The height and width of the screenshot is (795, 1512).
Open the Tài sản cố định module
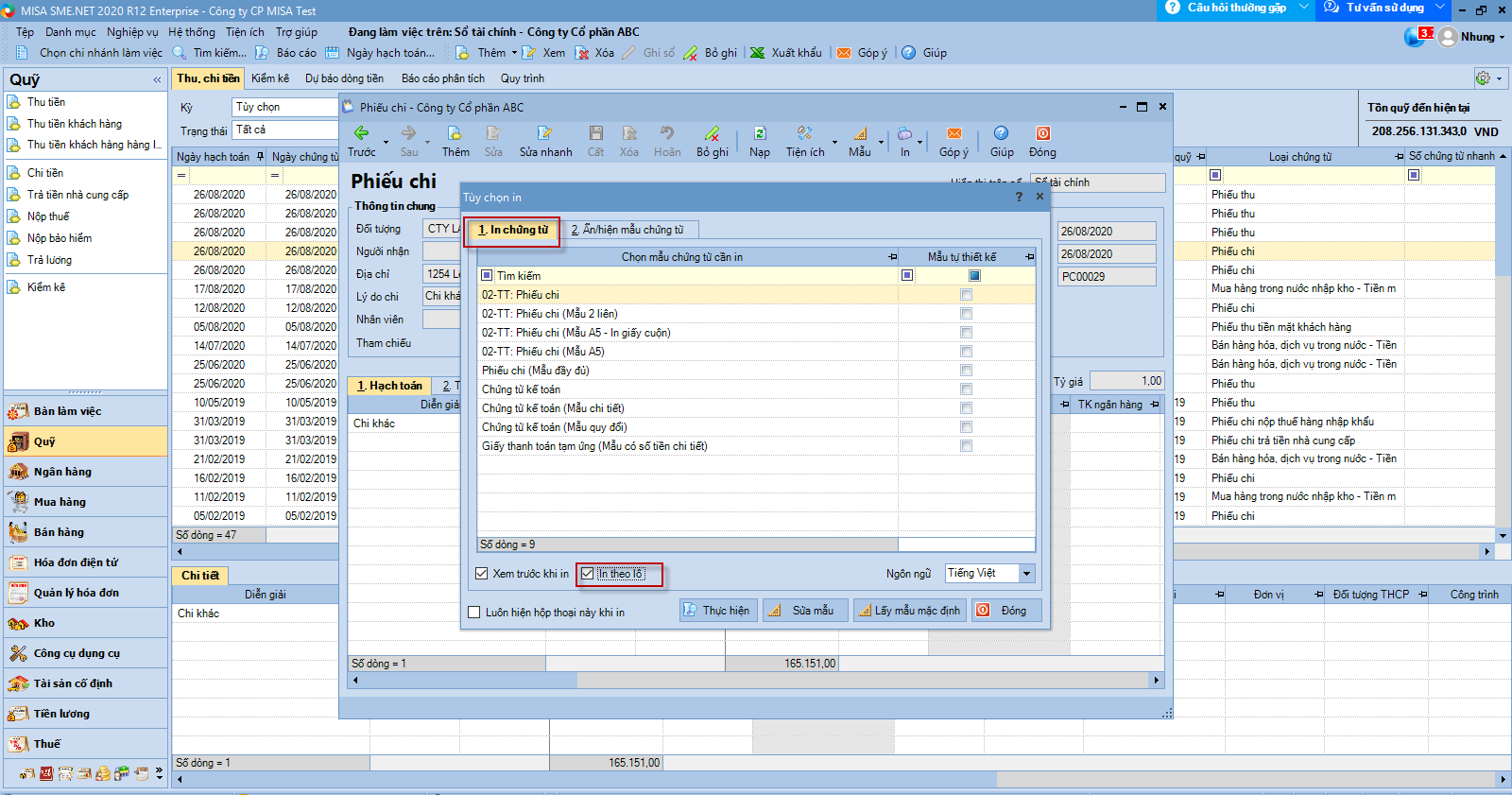(86, 683)
